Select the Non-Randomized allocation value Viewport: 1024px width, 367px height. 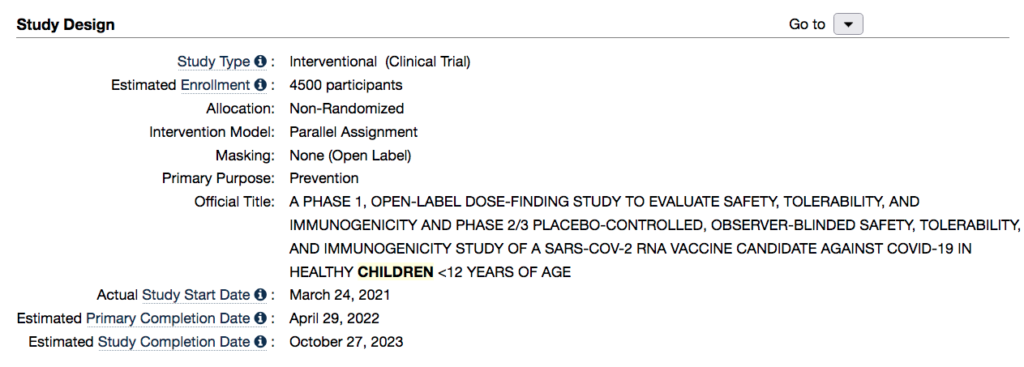click(x=347, y=108)
